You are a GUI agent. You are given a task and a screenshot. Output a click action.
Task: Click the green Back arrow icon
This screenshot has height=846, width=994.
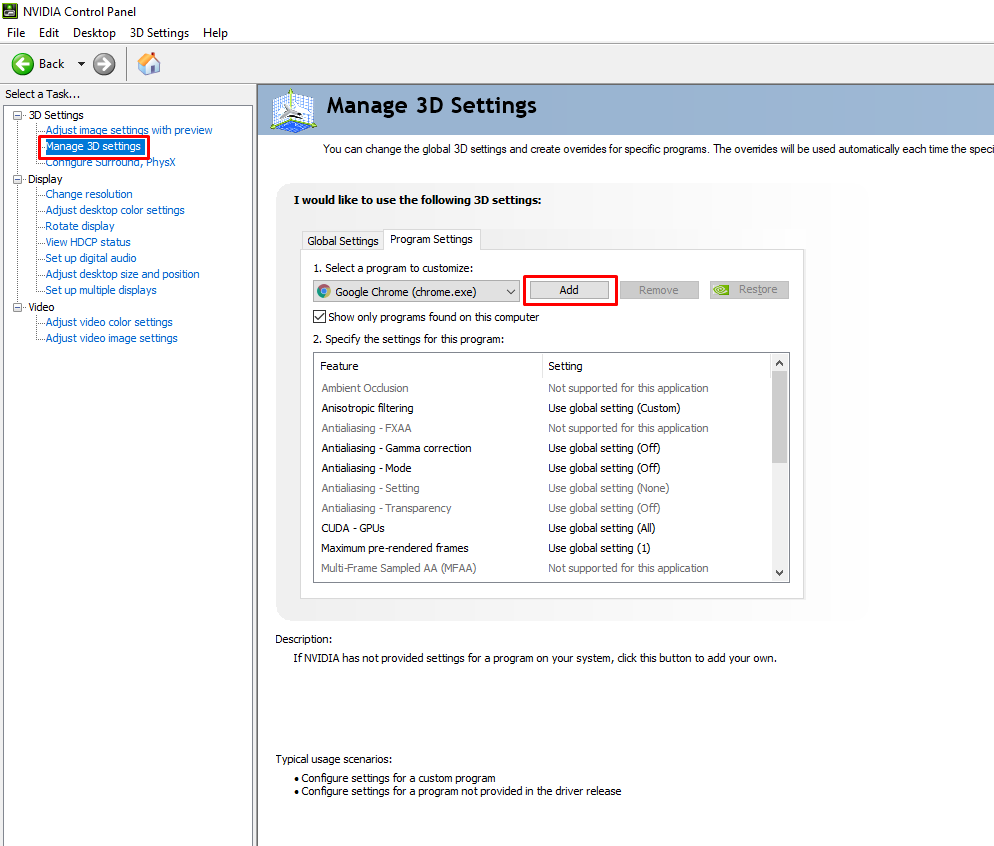tap(23, 64)
